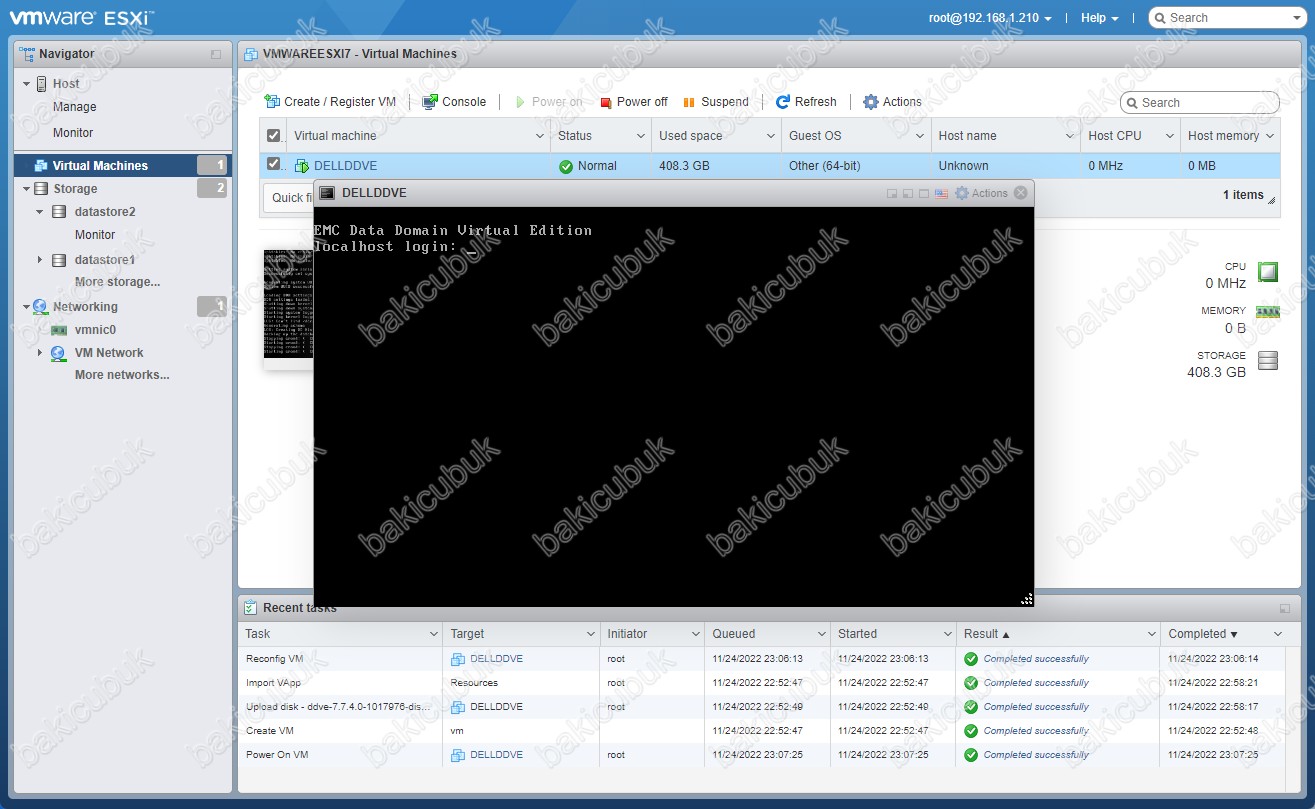Click the datastore2 disk icon

tap(59, 212)
